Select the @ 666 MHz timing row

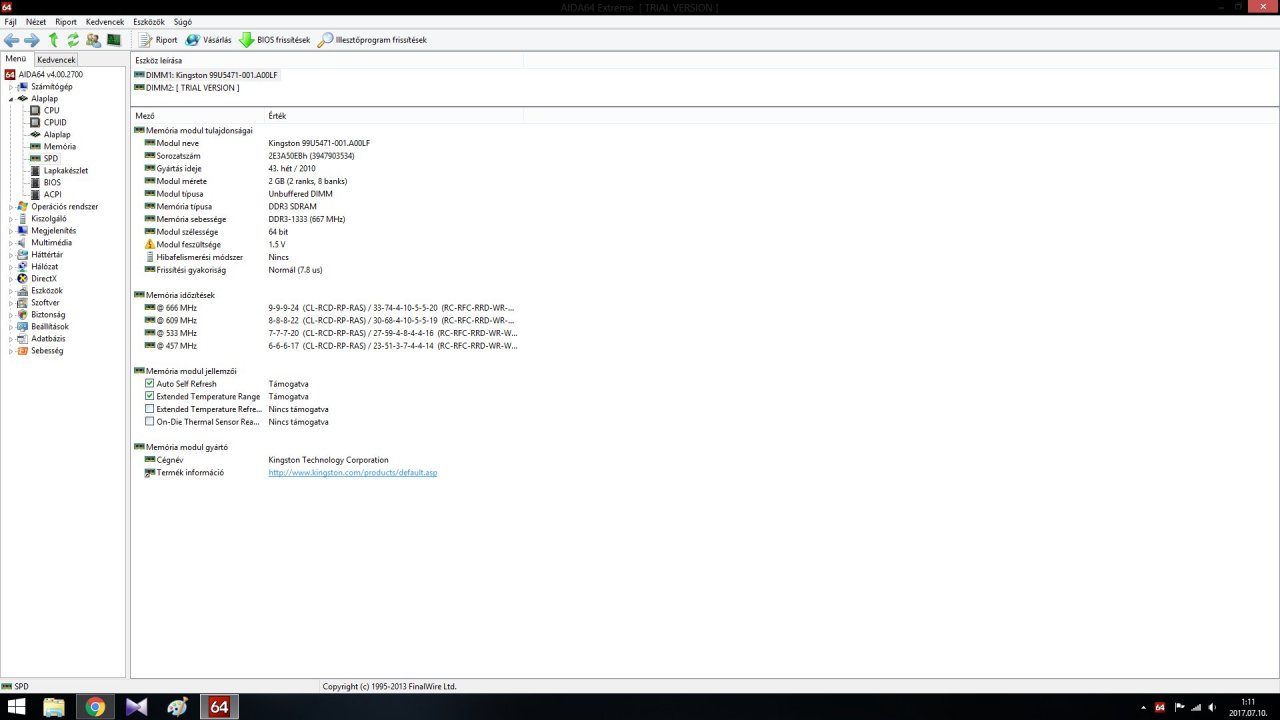coord(331,308)
